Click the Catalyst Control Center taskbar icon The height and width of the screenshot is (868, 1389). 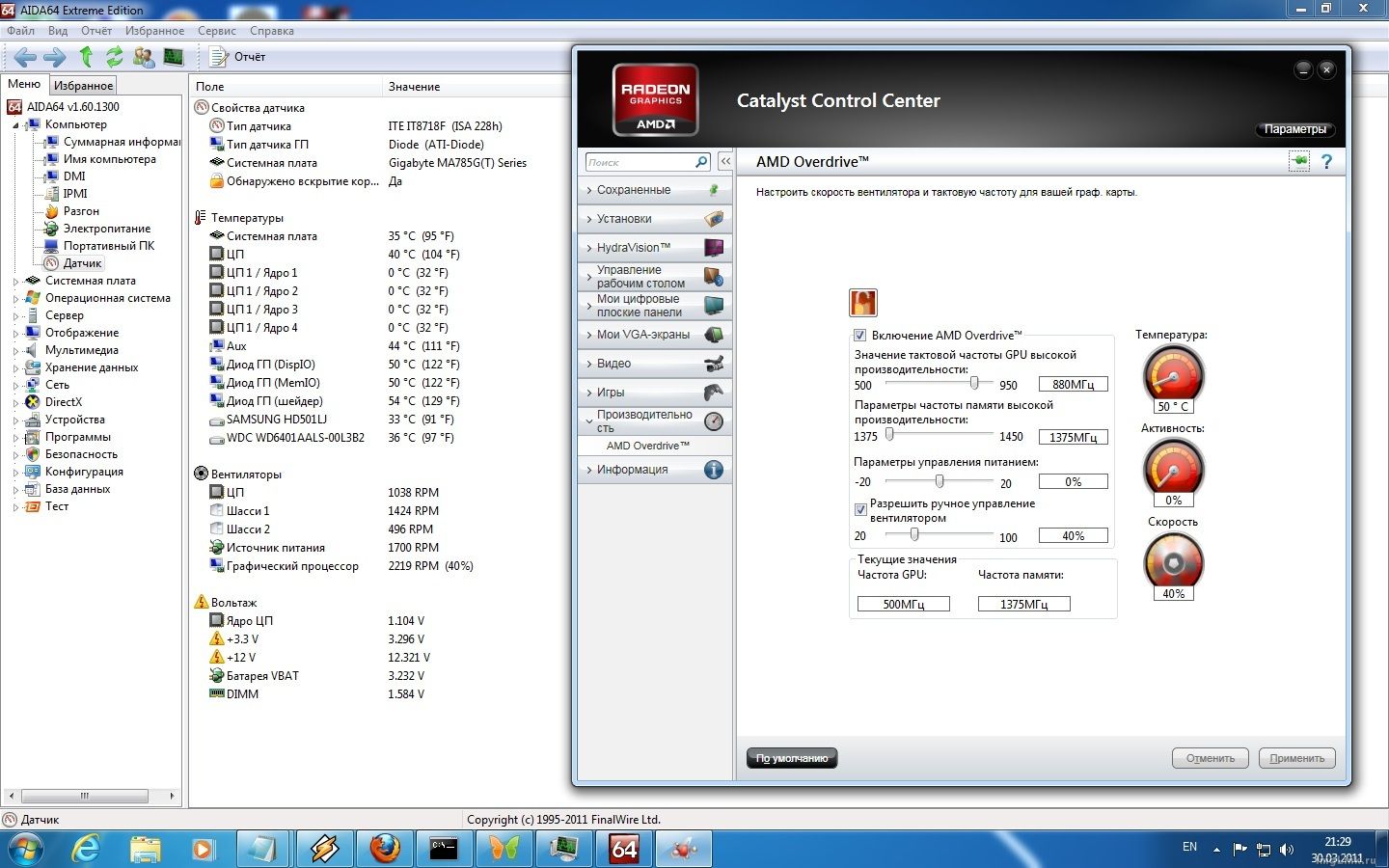pyautogui.click(x=684, y=849)
